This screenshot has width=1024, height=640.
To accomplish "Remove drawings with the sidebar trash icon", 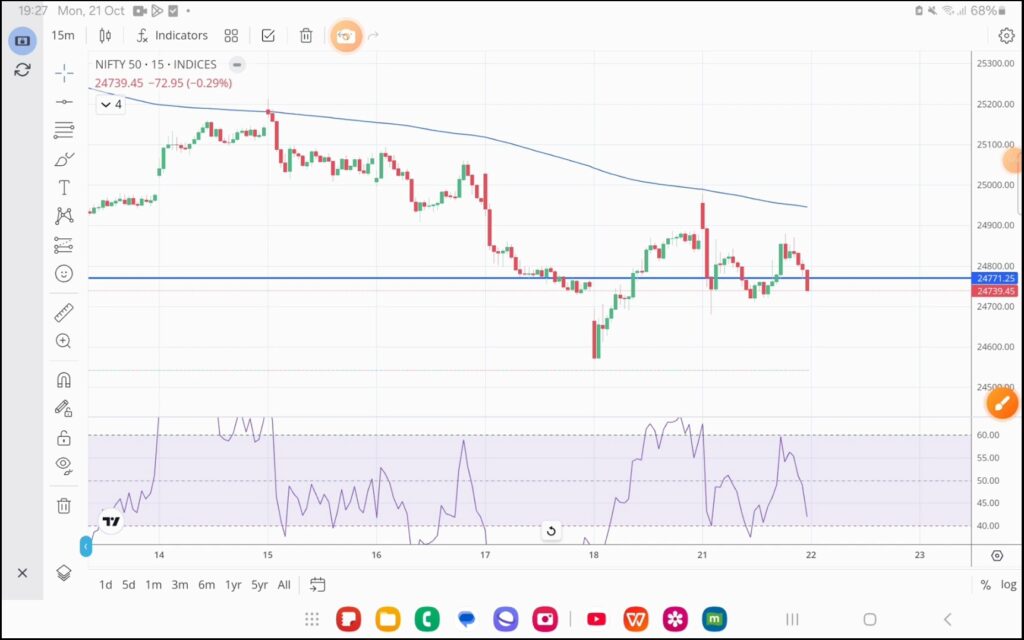I will 64,505.
